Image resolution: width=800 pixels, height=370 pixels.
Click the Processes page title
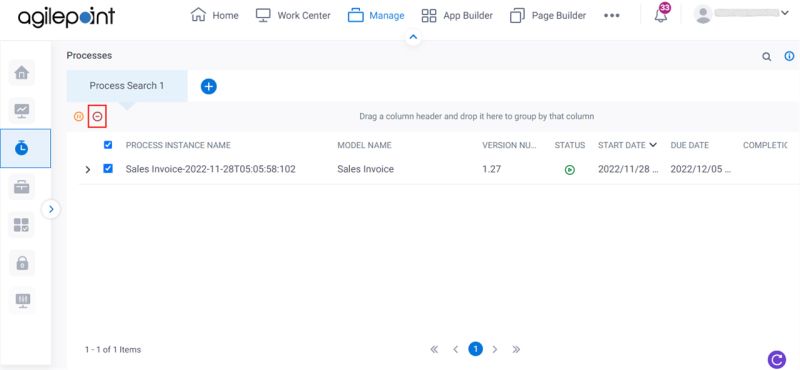[89, 56]
